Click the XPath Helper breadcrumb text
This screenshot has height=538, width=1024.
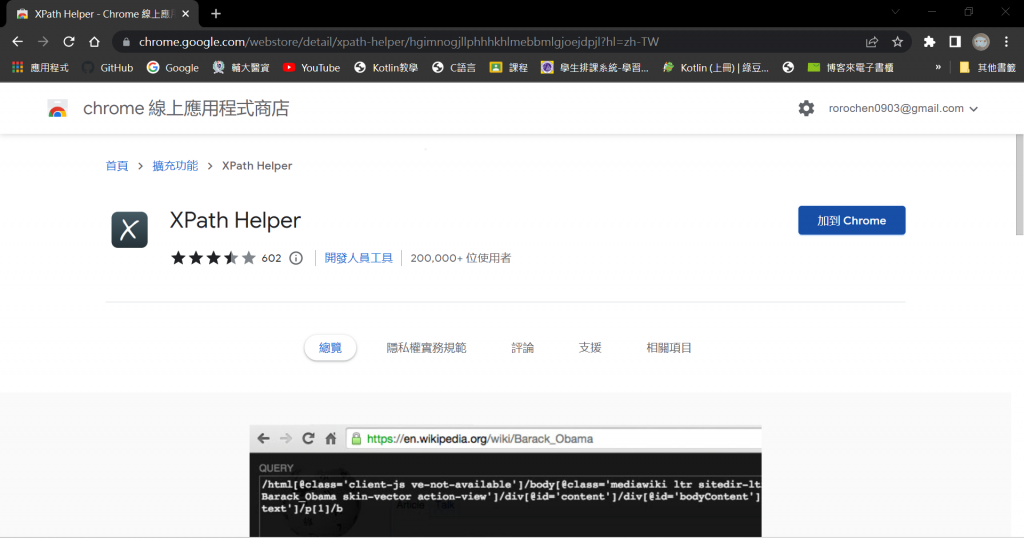257,166
